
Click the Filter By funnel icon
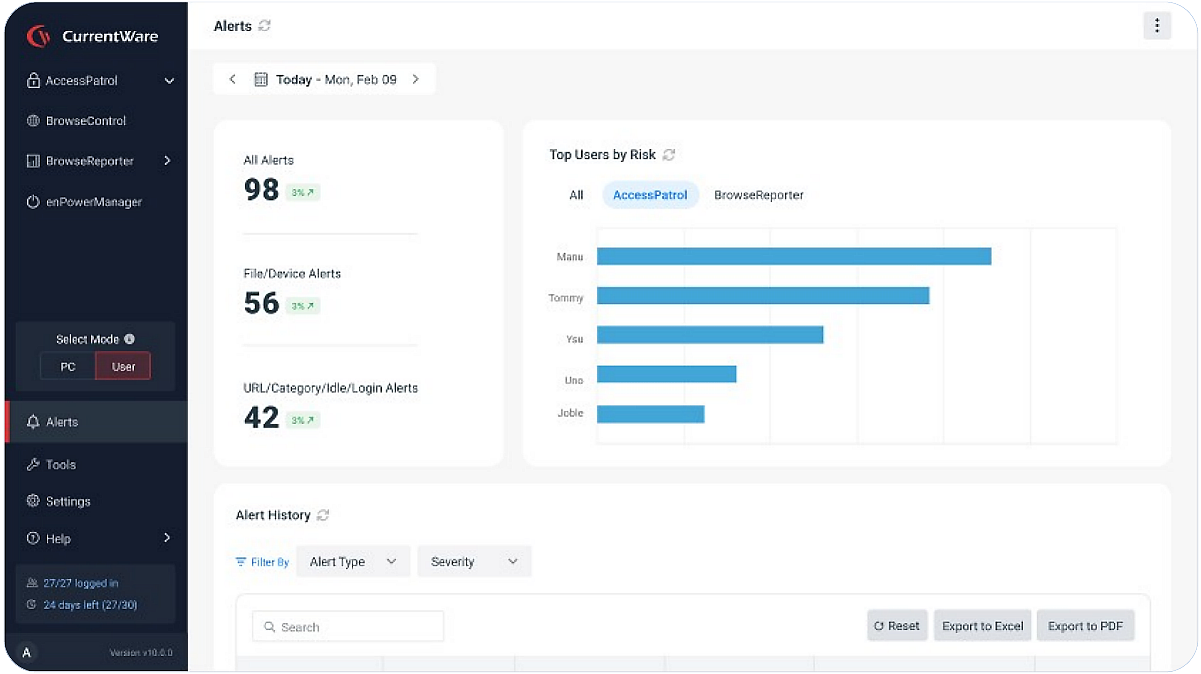[241, 562]
